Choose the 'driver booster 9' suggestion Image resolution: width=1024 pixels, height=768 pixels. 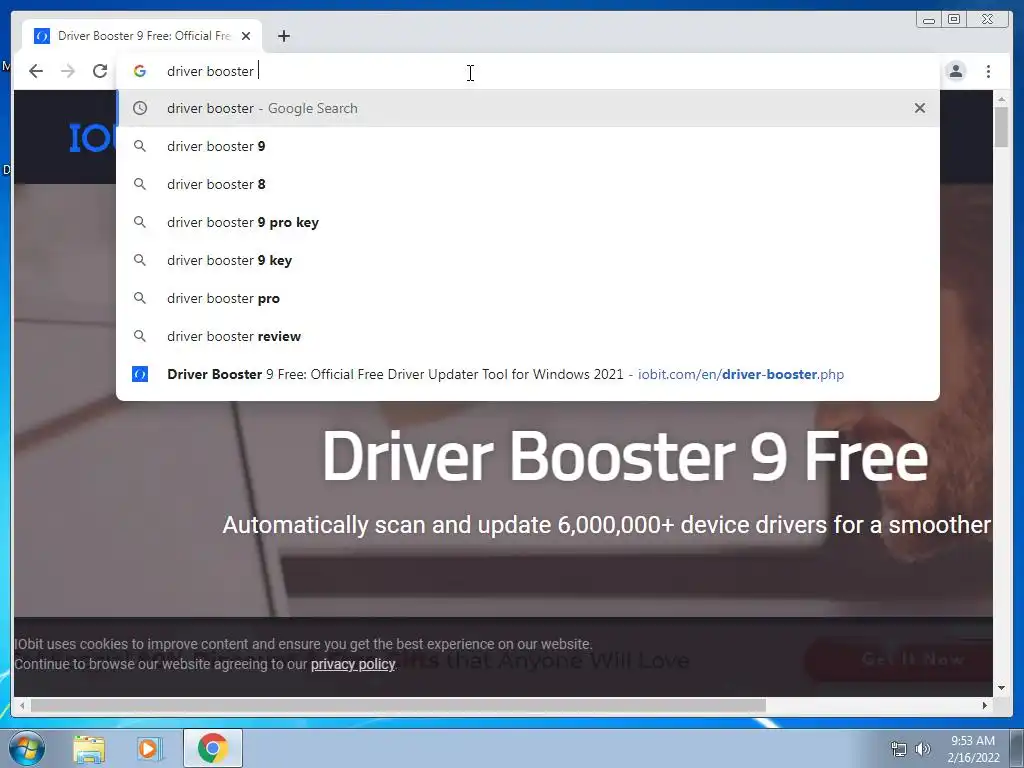[x=528, y=146]
